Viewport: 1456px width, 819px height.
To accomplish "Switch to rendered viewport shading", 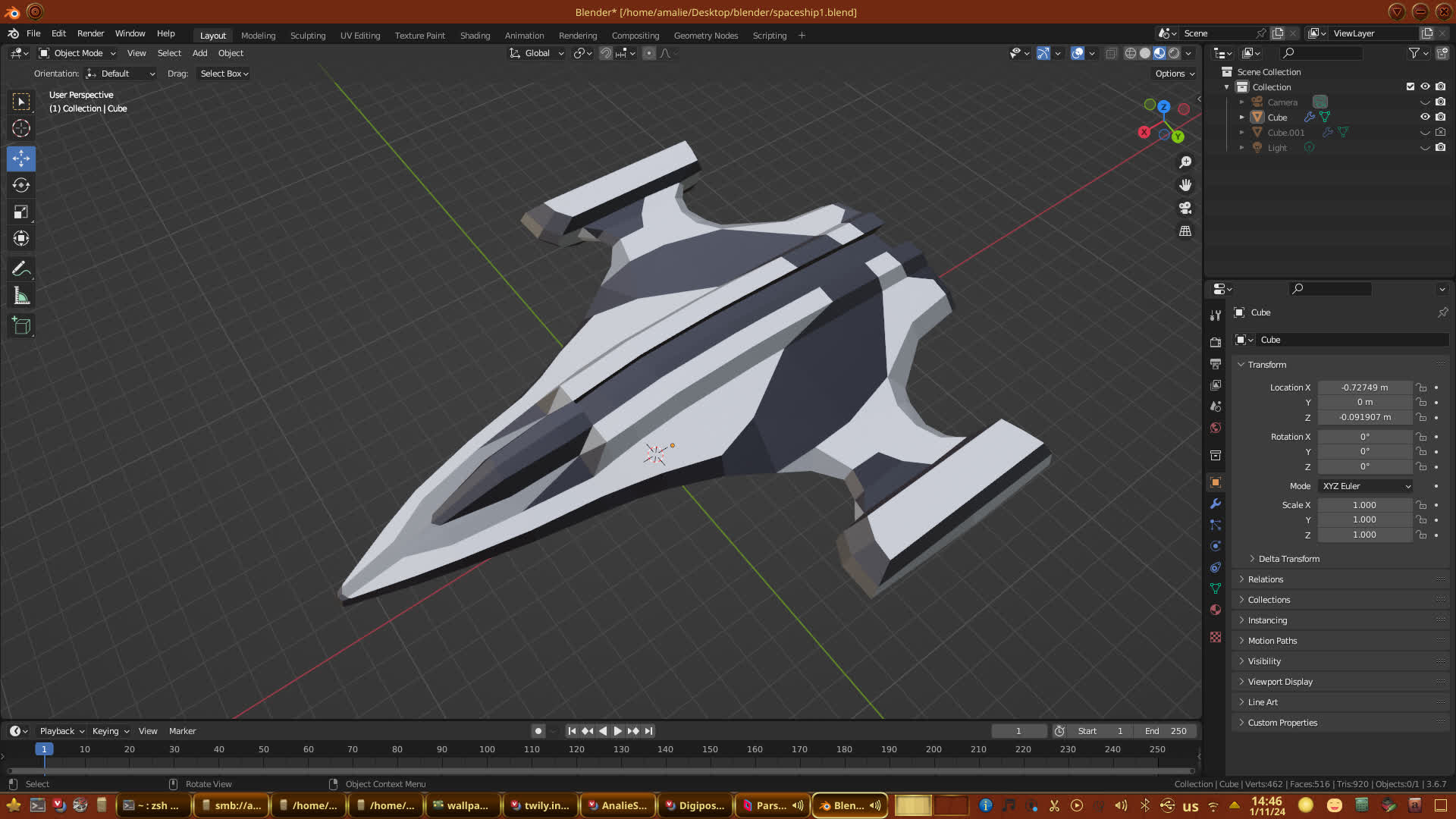I will pyautogui.click(x=1174, y=53).
